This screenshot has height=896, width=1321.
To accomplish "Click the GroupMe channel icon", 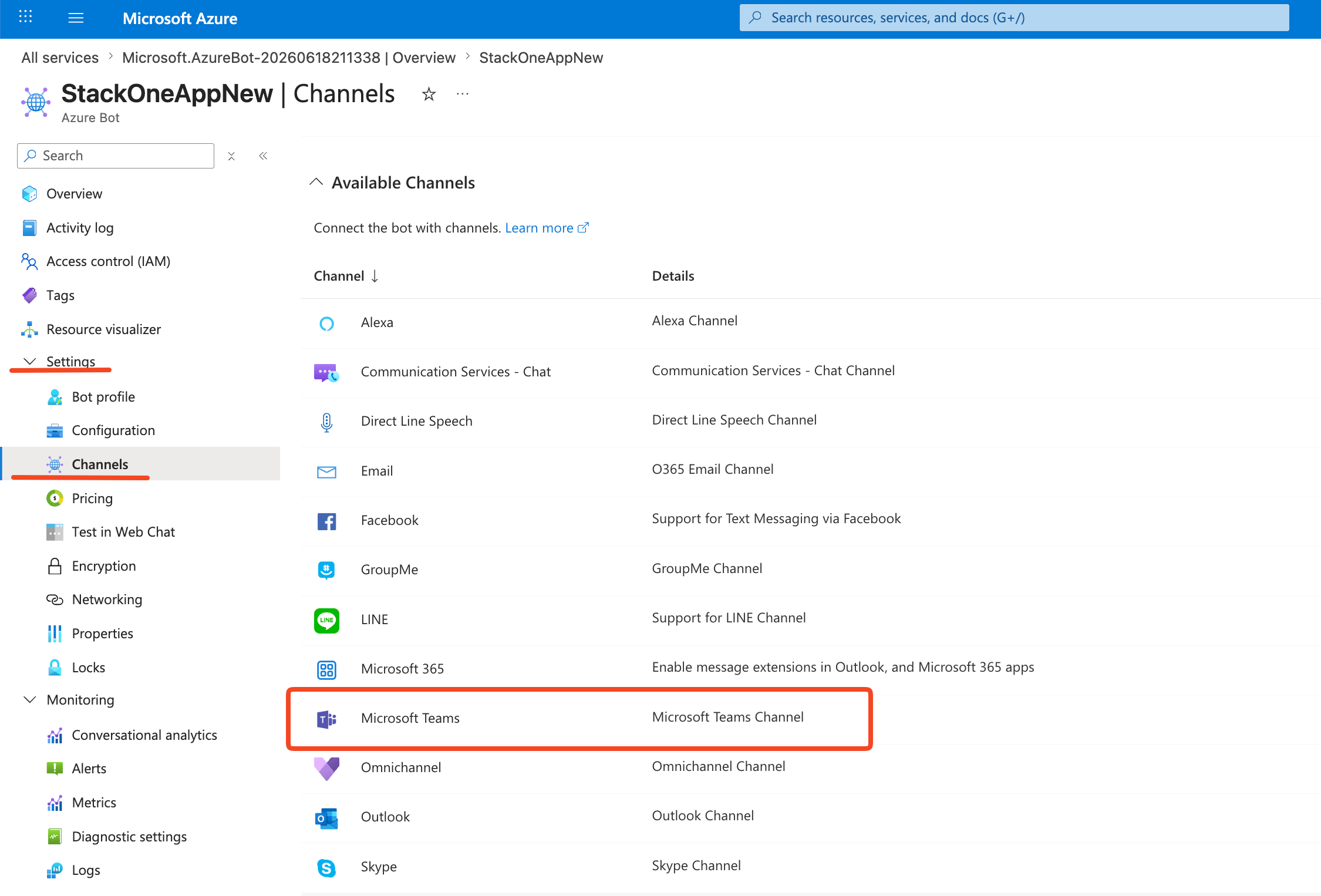I will pyautogui.click(x=326, y=570).
